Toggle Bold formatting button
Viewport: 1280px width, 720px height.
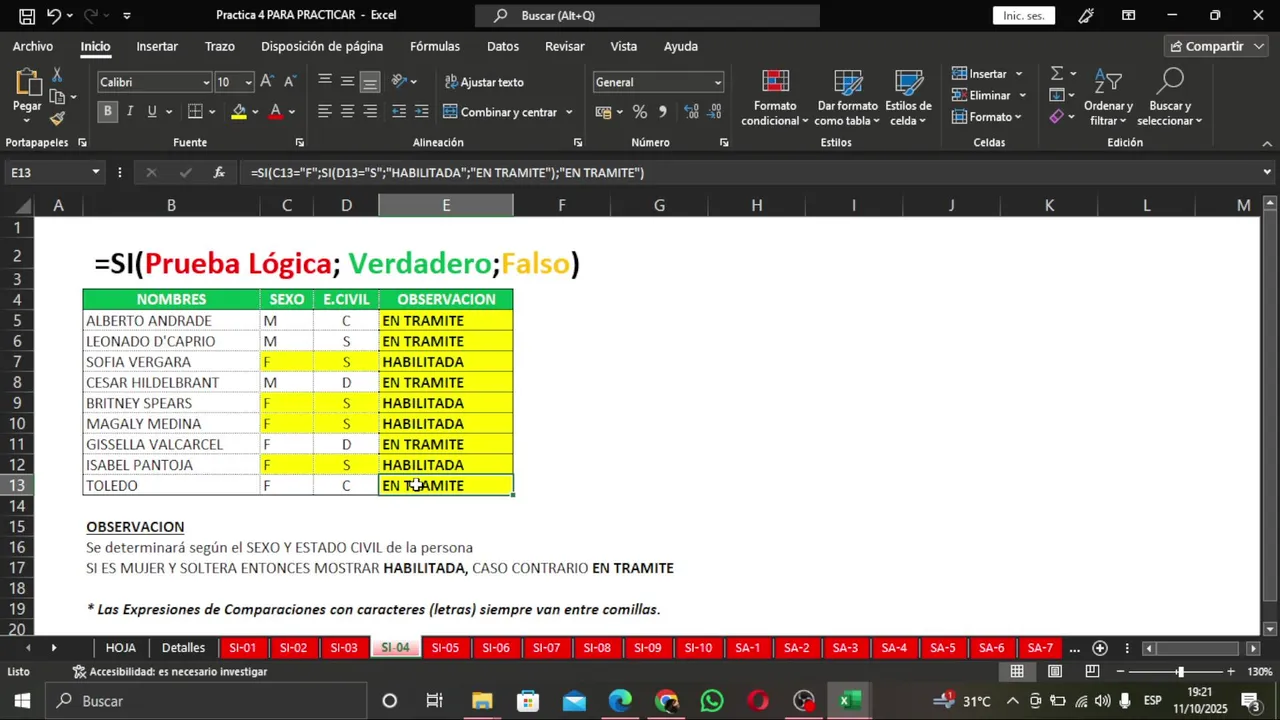click(107, 112)
